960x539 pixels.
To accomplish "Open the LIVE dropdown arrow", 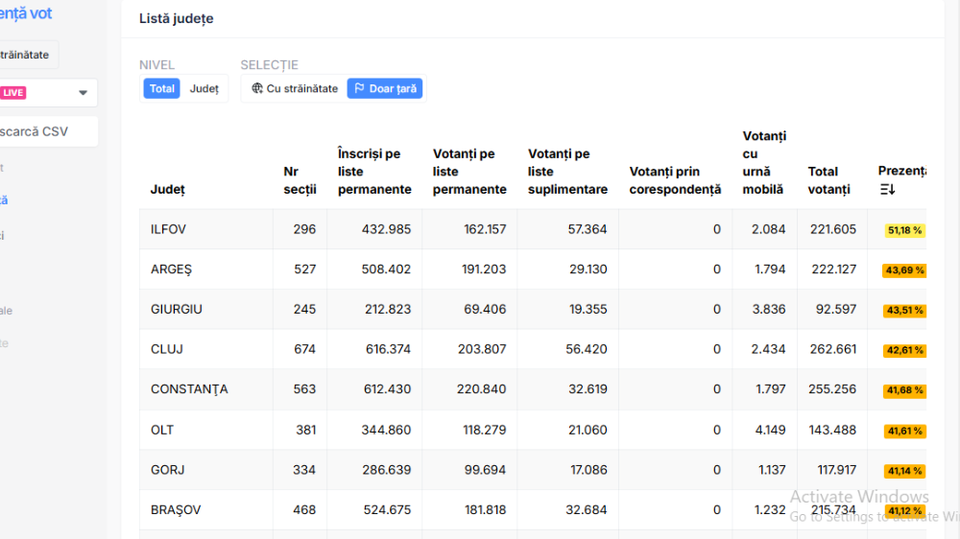I will point(83,93).
